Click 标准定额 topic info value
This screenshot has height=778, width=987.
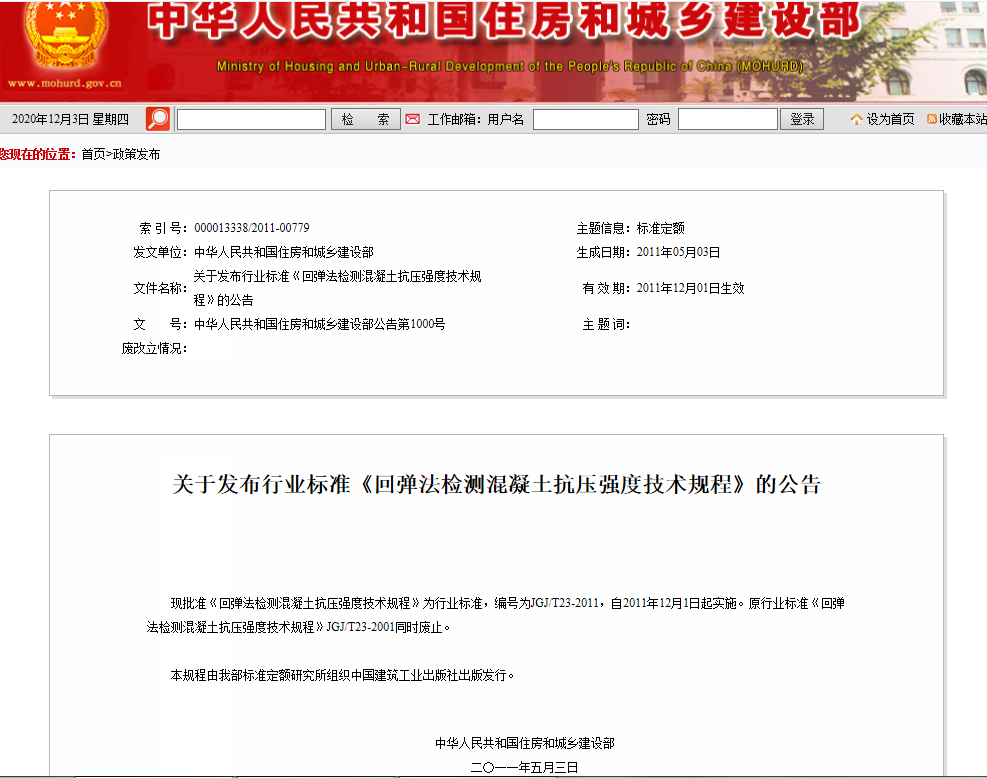point(660,228)
